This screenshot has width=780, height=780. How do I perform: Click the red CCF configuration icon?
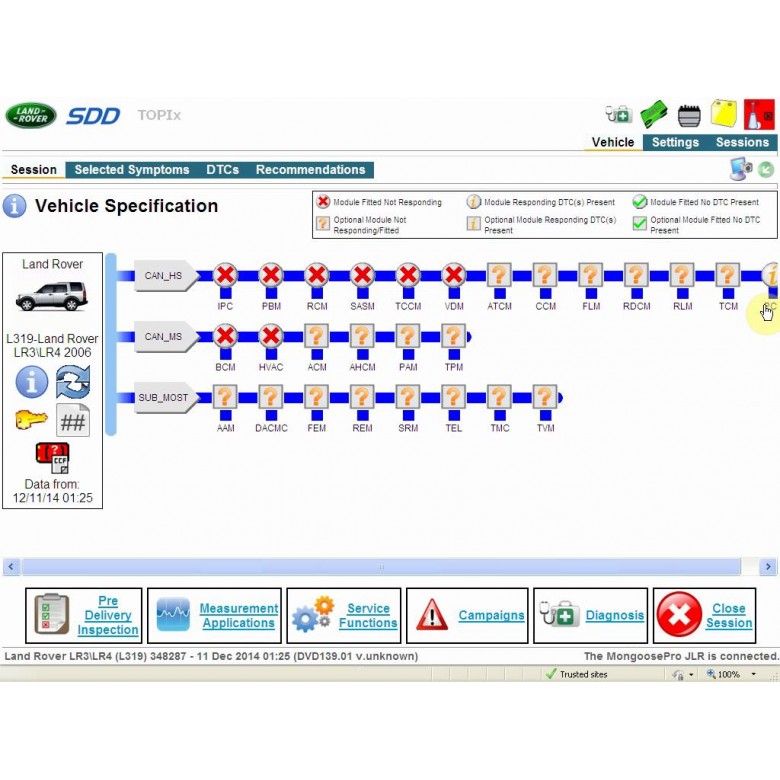(53, 458)
